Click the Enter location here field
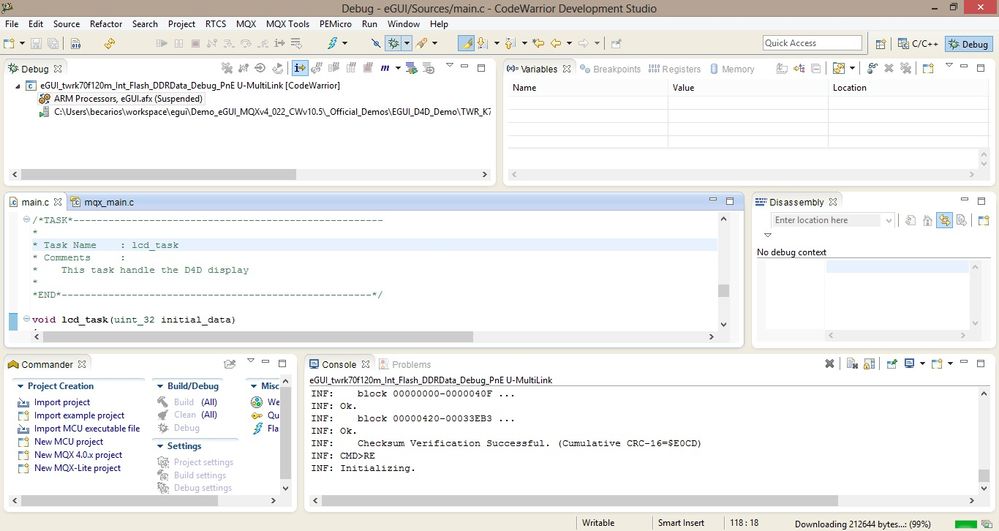The width and height of the screenshot is (999, 531). [x=827, y=220]
